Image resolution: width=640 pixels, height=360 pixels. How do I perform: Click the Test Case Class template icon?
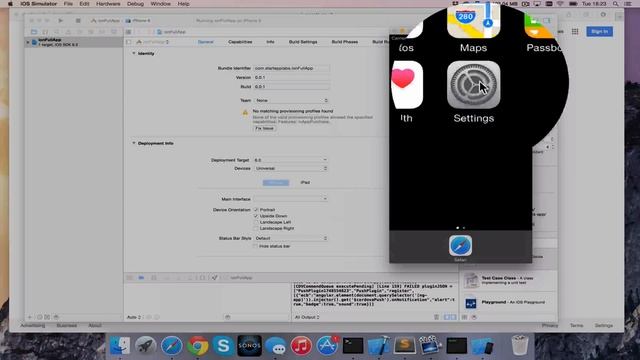471,280
